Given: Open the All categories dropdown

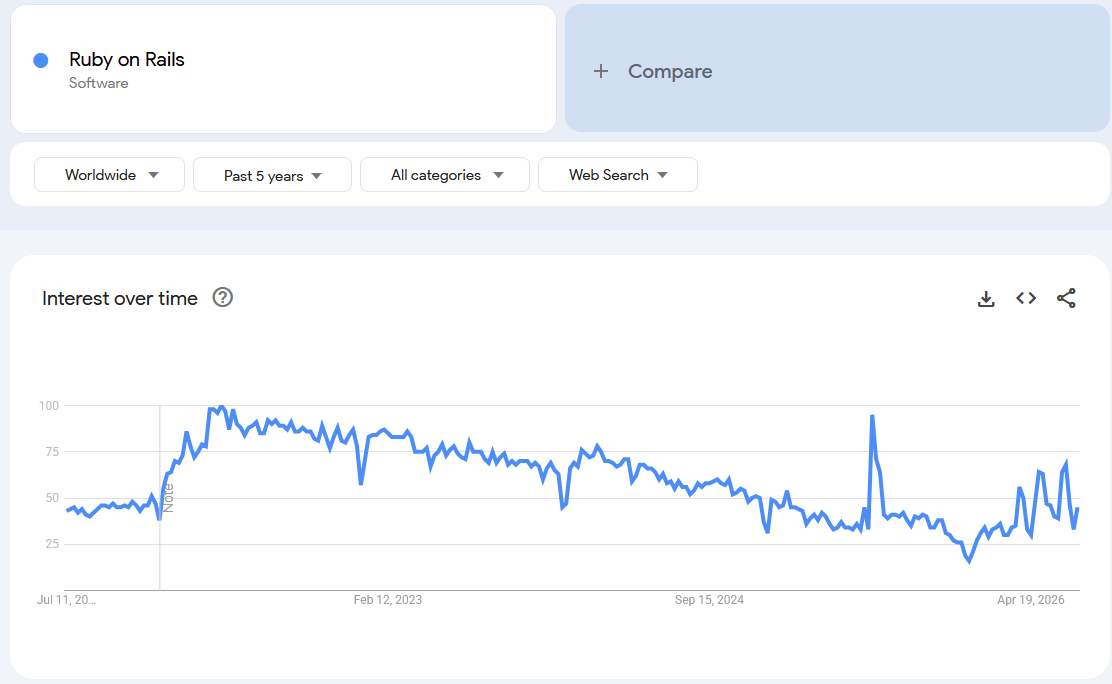Looking at the screenshot, I should (x=445, y=175).
